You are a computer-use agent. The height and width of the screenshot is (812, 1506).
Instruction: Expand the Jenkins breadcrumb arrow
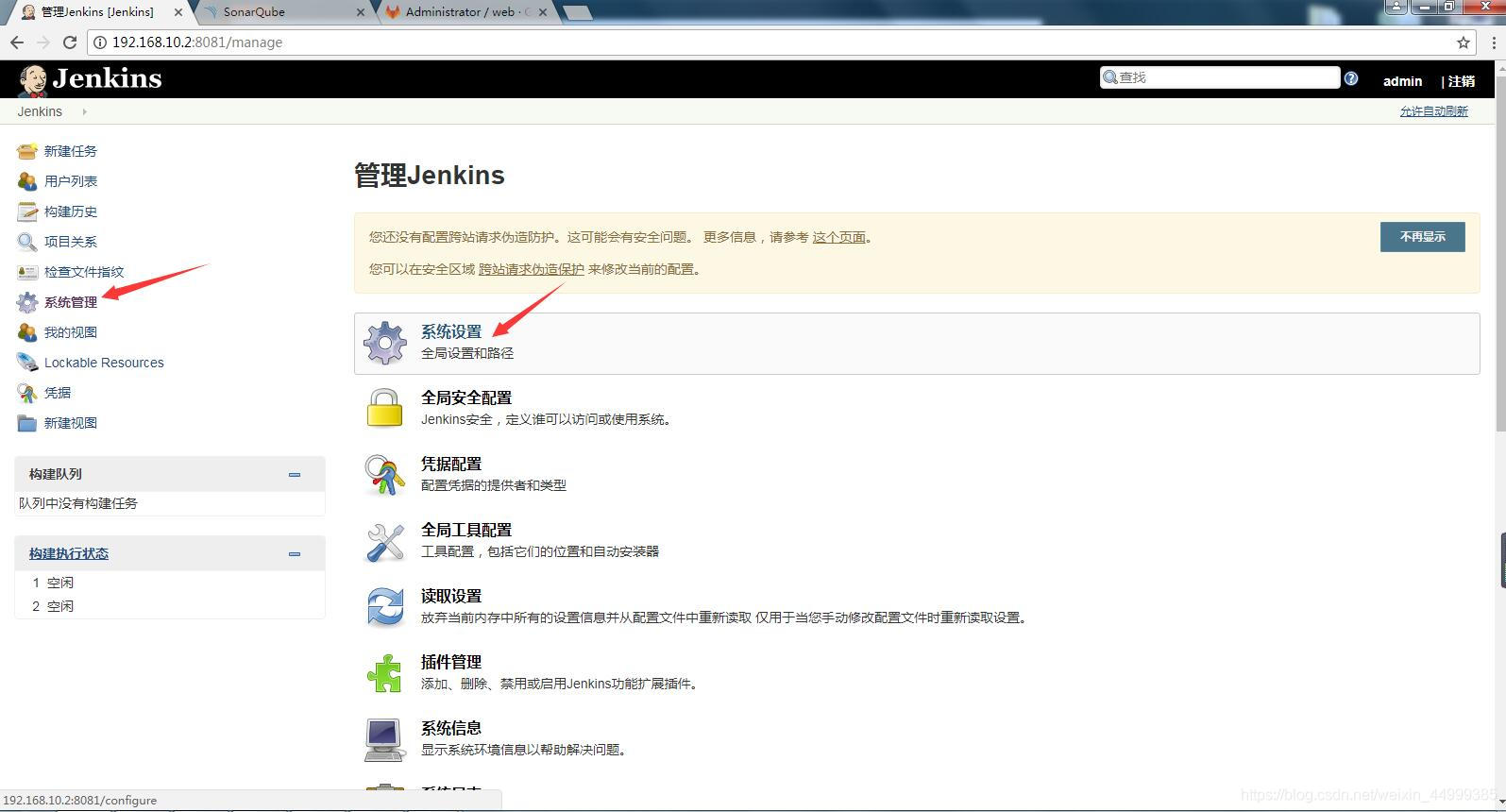[84, 111]
